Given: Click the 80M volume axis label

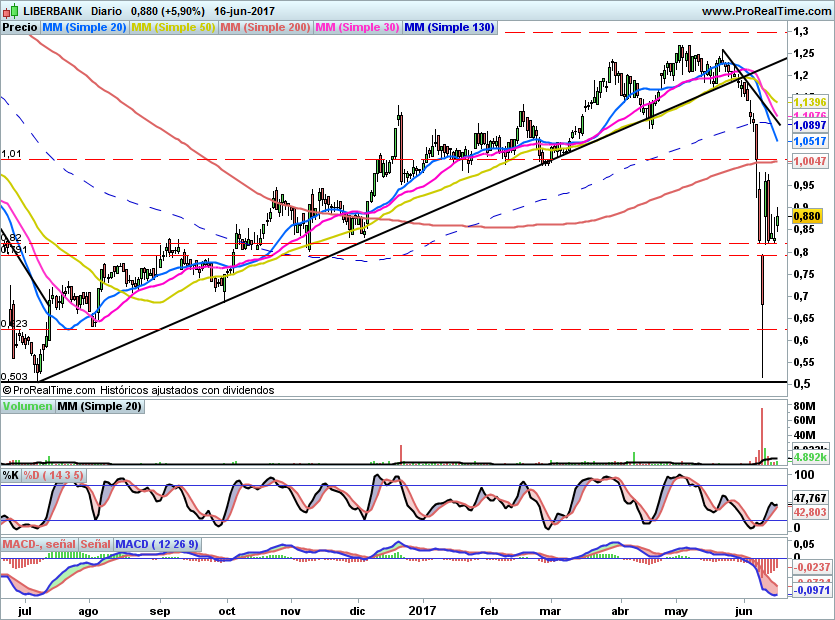Looking at the screenshot, I should [804, 406].
